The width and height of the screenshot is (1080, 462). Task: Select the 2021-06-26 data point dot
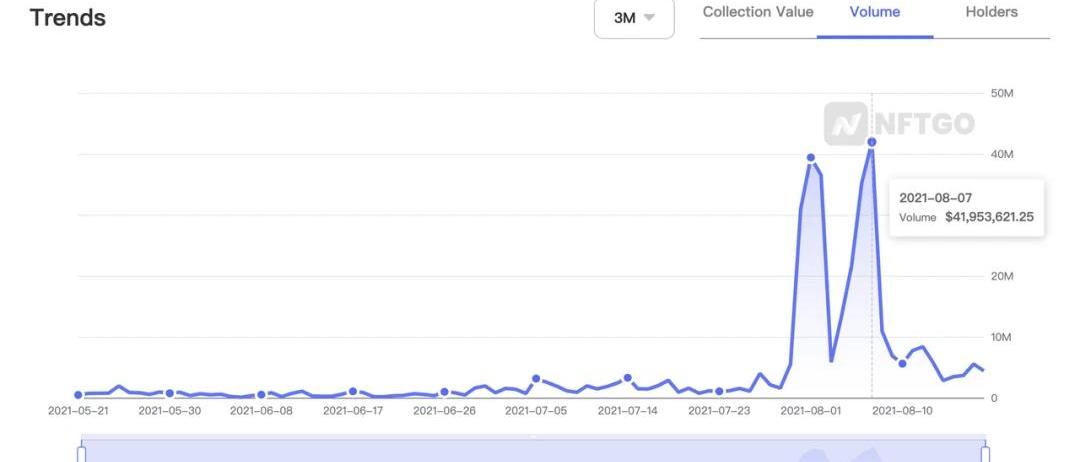[x=445, y=393]
